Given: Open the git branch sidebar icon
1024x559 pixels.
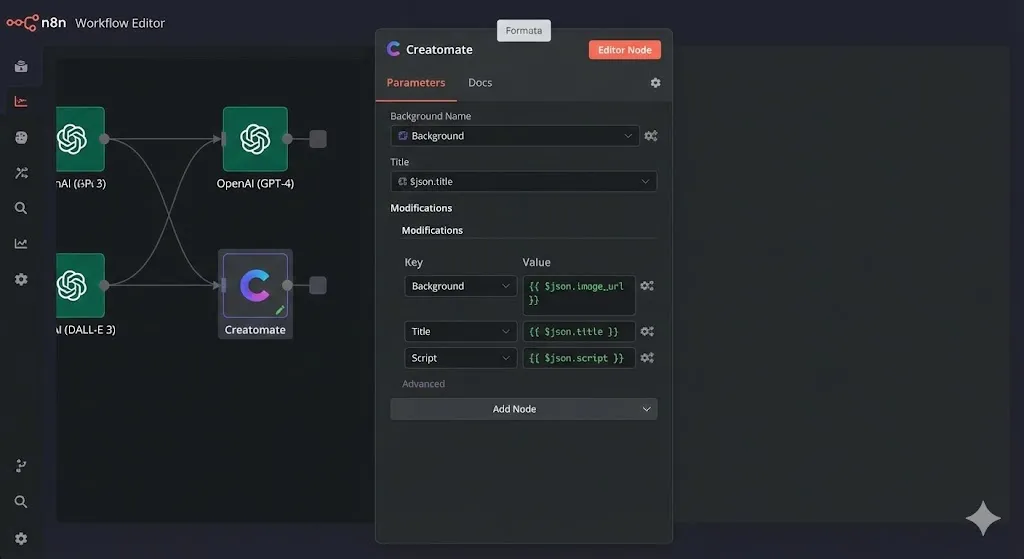Looking at the screenshot, I should pyautogui.click(x=21, y=466).
